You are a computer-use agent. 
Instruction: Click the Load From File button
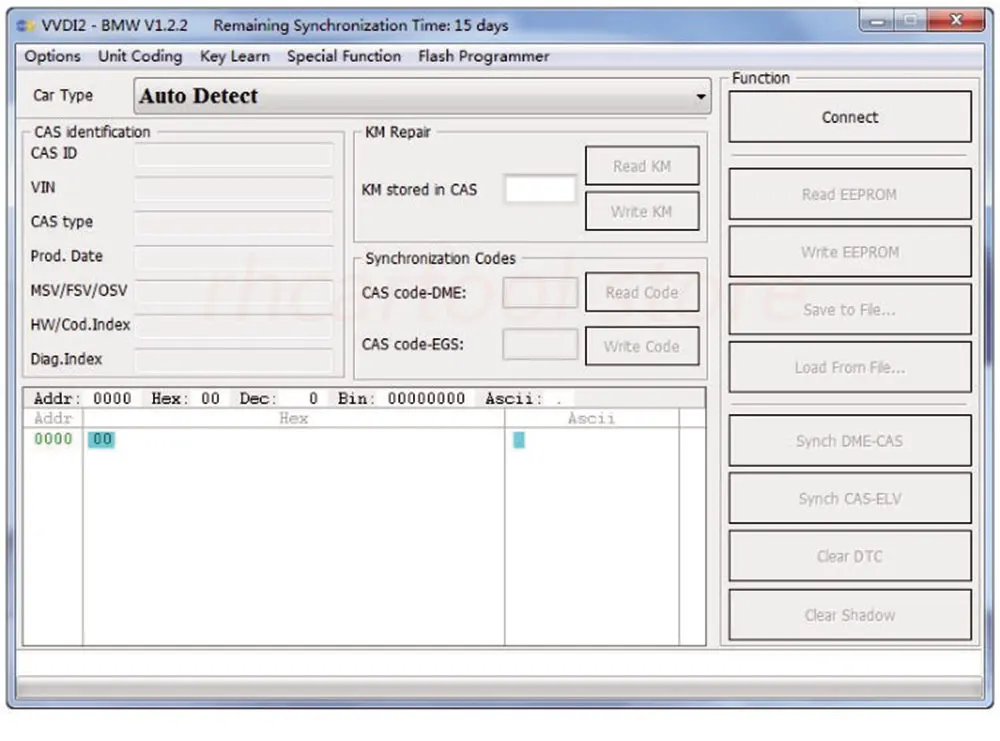click(x=849, y=367)
